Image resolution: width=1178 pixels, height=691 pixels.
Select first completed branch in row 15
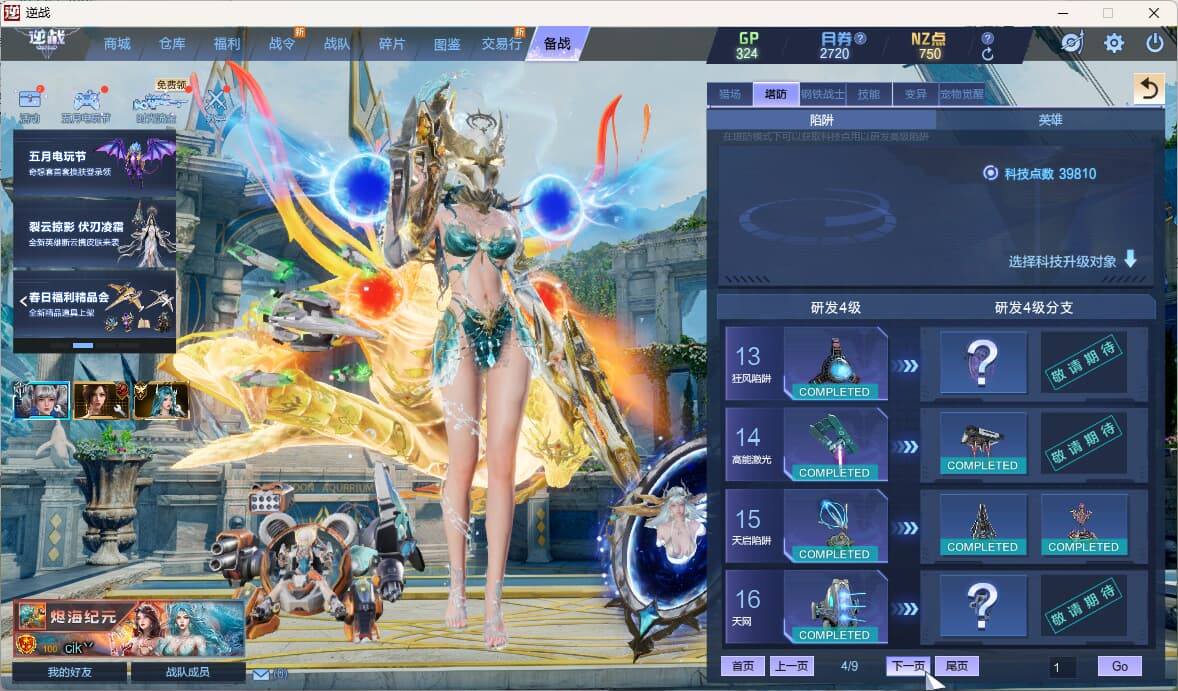coord(982,525)
